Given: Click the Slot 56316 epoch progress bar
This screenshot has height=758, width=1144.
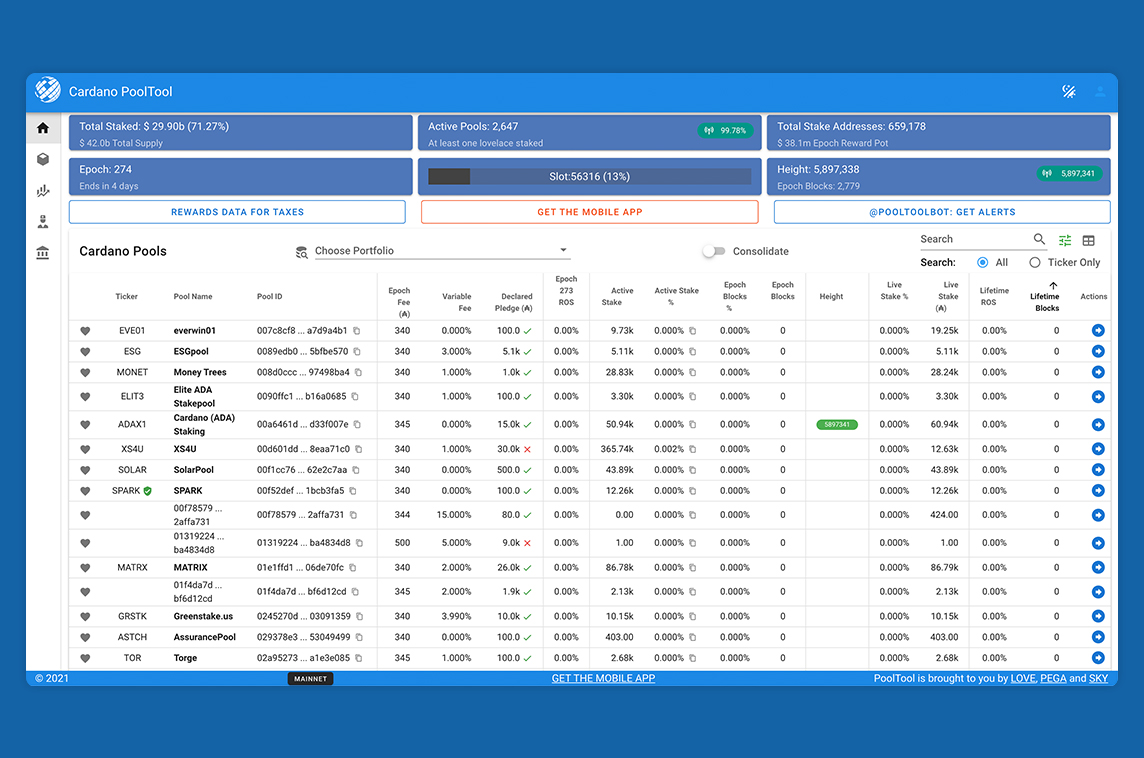Looking at the screenshot, I should (x=590, y=177).
